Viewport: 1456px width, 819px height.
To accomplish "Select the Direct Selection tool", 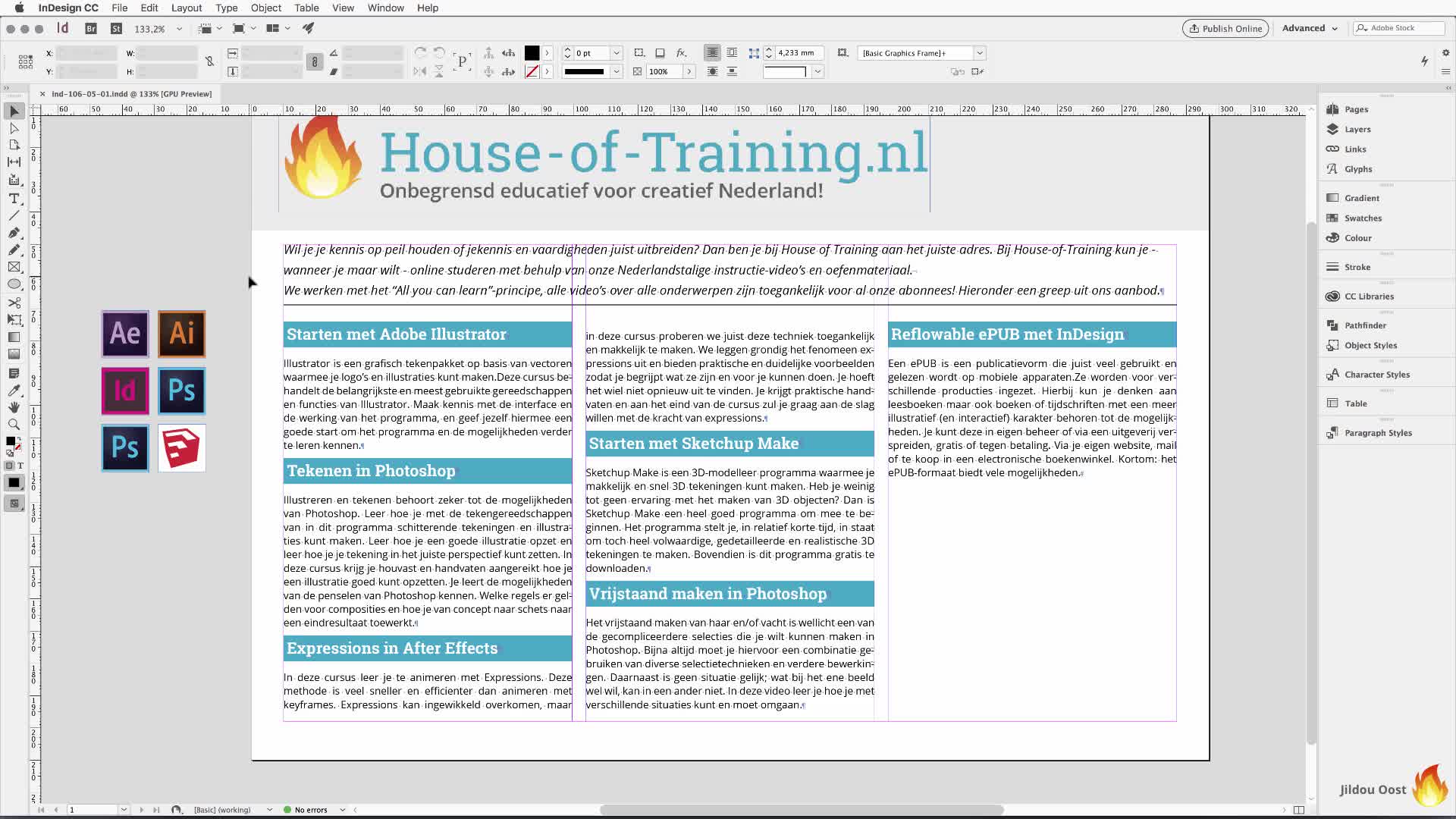I will click(14, 128).
